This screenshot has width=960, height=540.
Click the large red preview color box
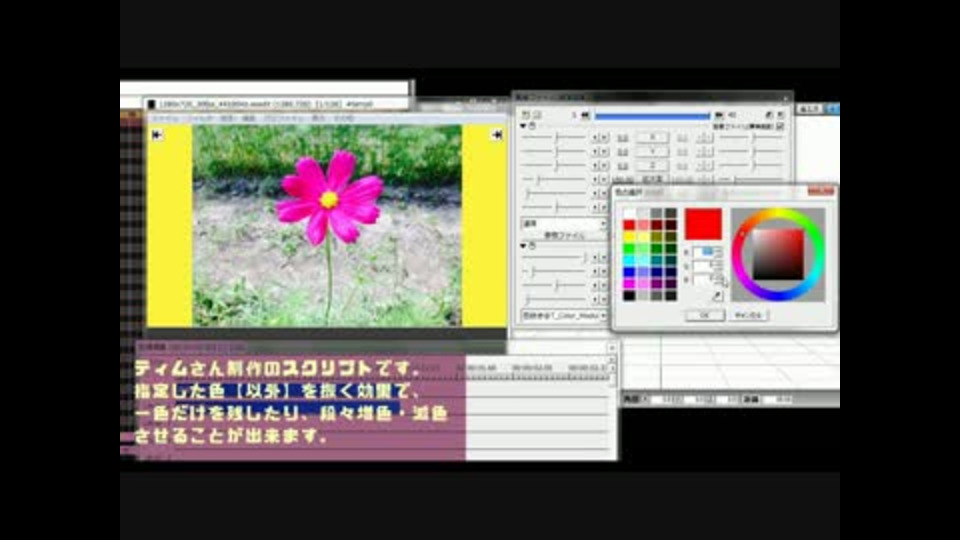(x=703, y=224)
